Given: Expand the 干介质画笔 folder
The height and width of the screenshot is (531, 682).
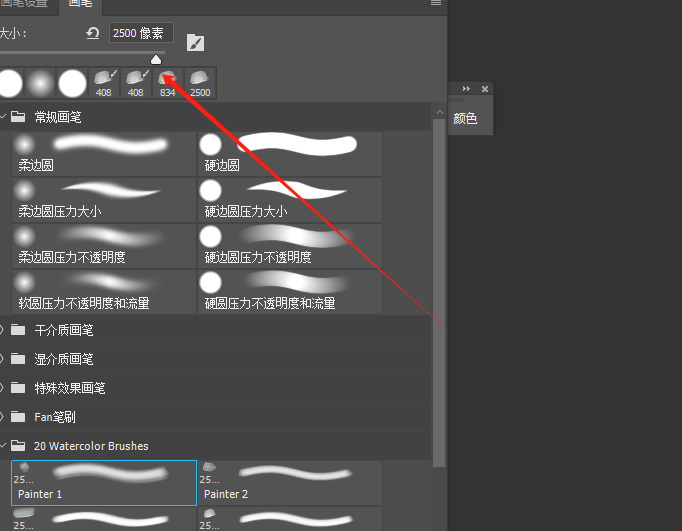Looking at the screenshot, I should [2, 330].
